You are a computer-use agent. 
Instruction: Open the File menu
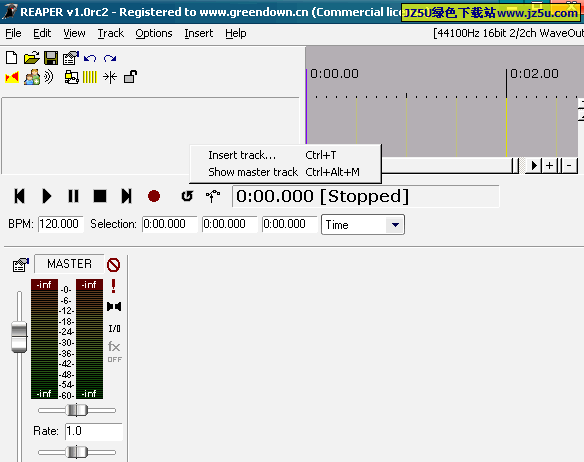[x=13, y=34]
